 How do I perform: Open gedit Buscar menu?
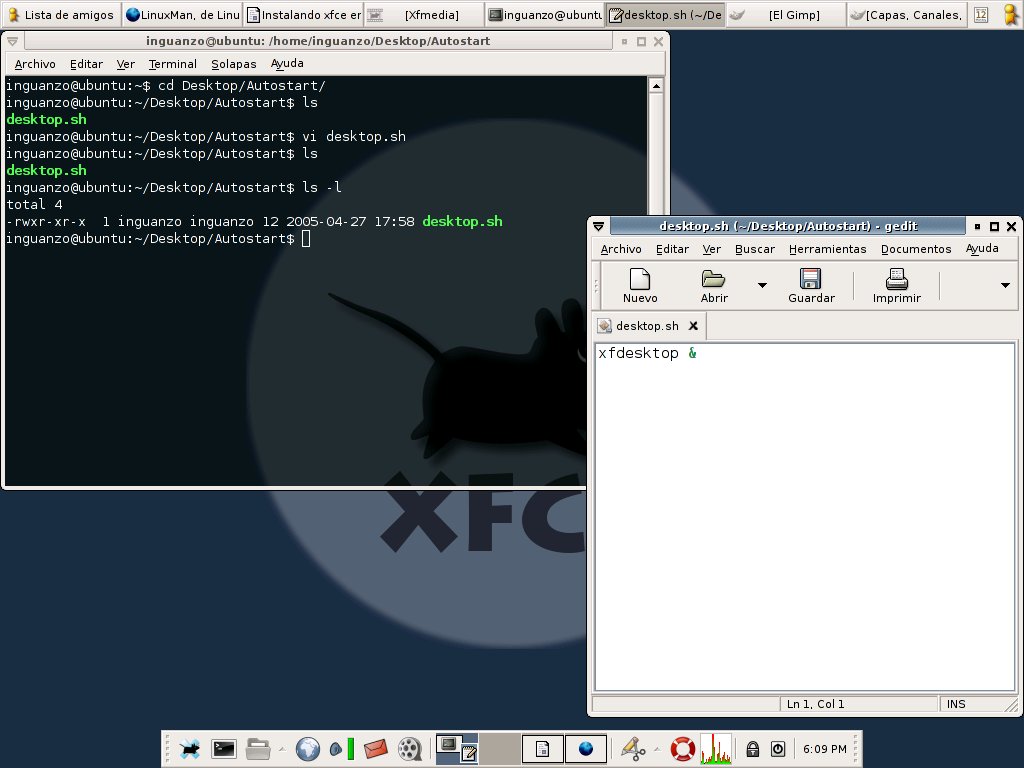(x=754, y=249)
